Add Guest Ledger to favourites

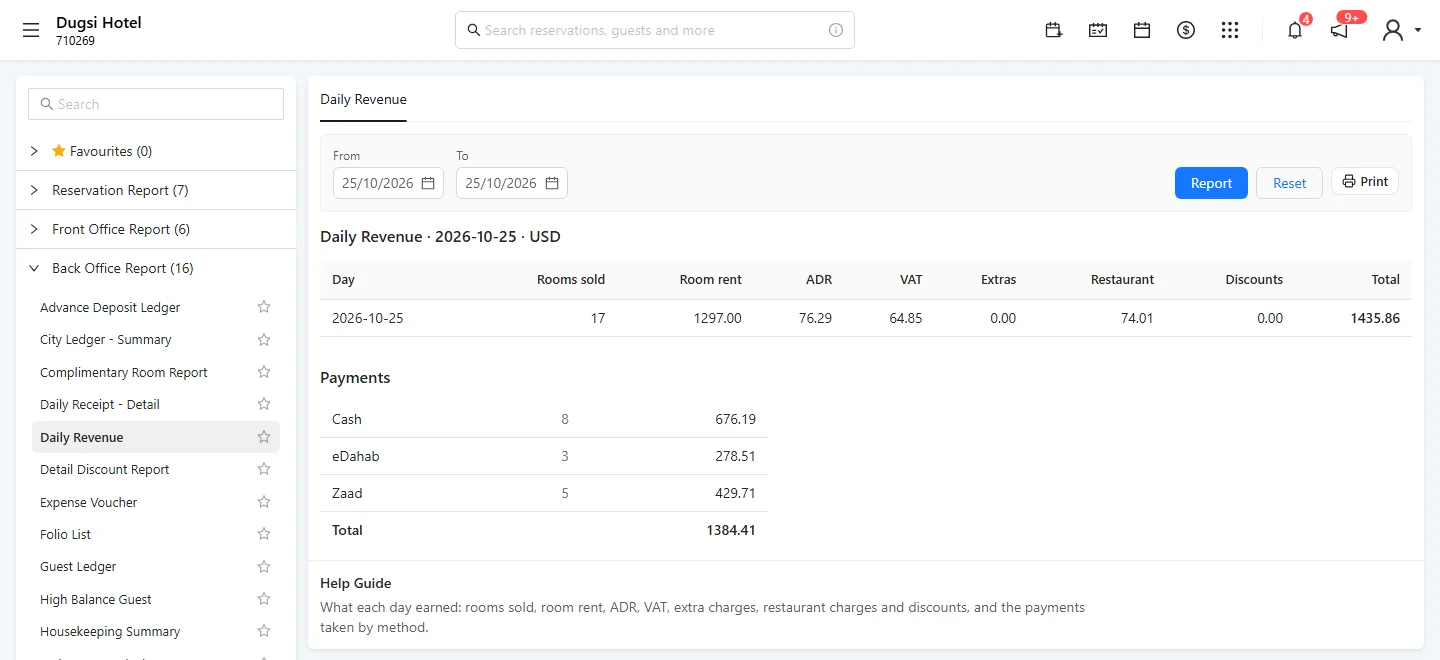(264, 567)
